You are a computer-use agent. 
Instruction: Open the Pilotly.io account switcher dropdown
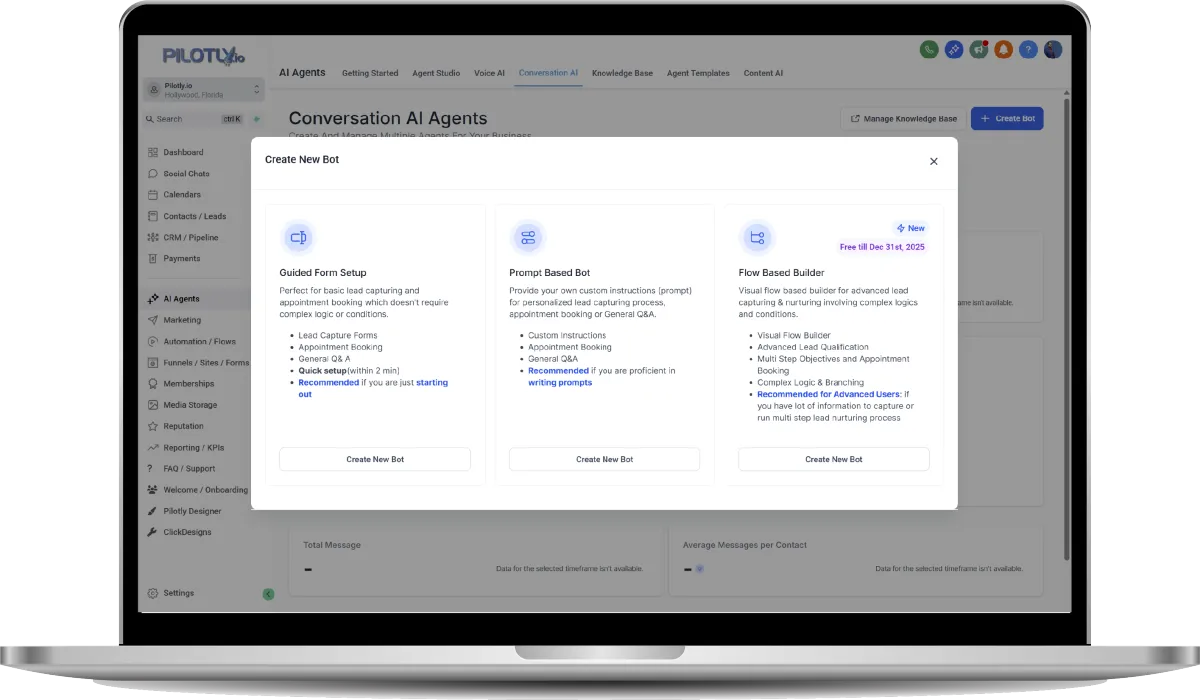click(204, 90)
